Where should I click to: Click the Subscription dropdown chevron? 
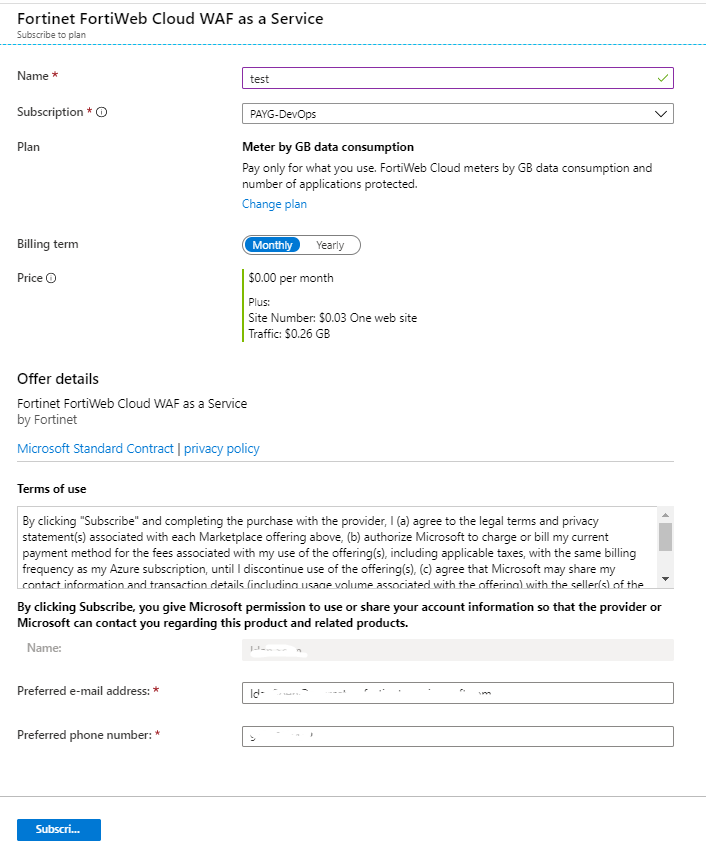pos(661,113)
